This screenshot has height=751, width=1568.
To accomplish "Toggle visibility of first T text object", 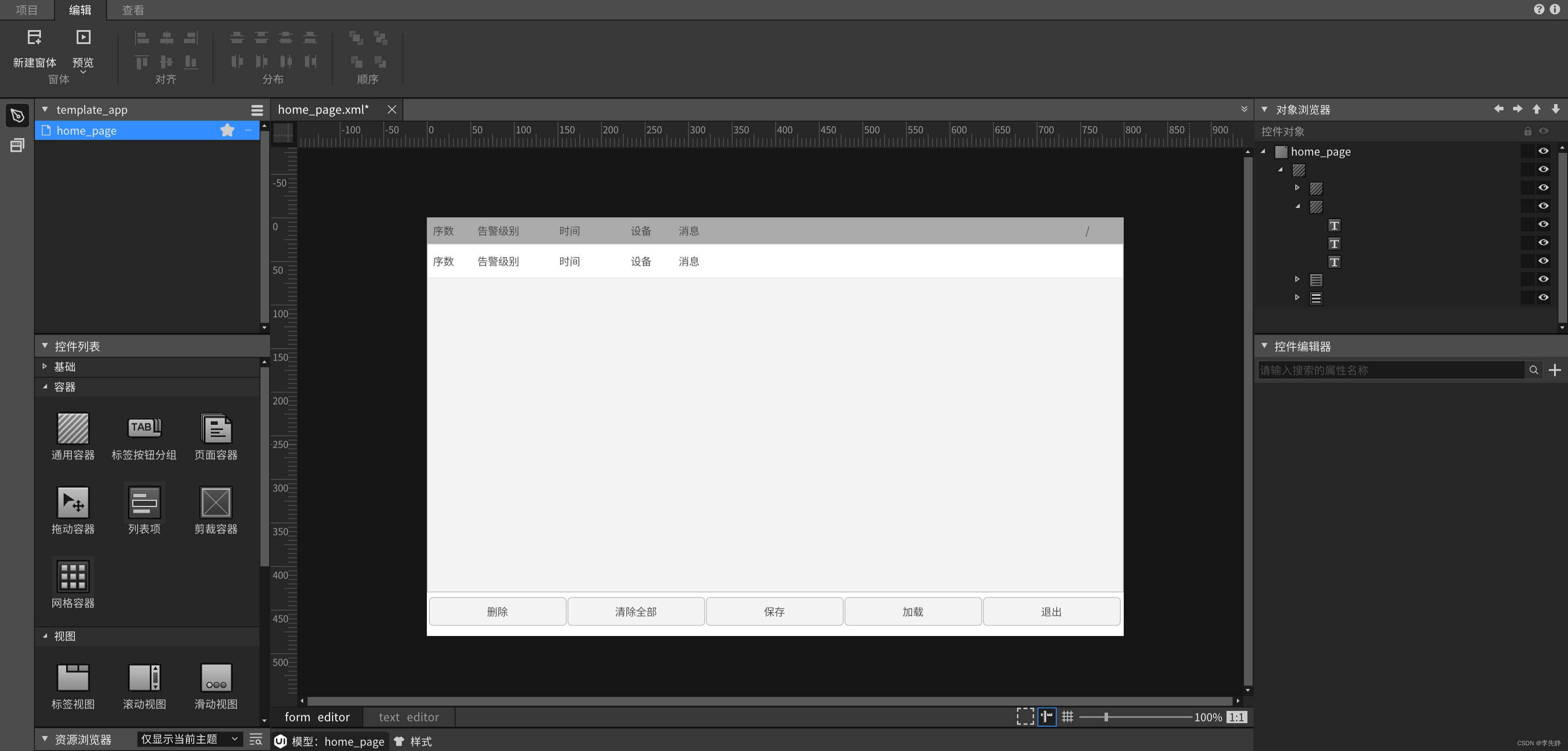I will coord(1543,224).
